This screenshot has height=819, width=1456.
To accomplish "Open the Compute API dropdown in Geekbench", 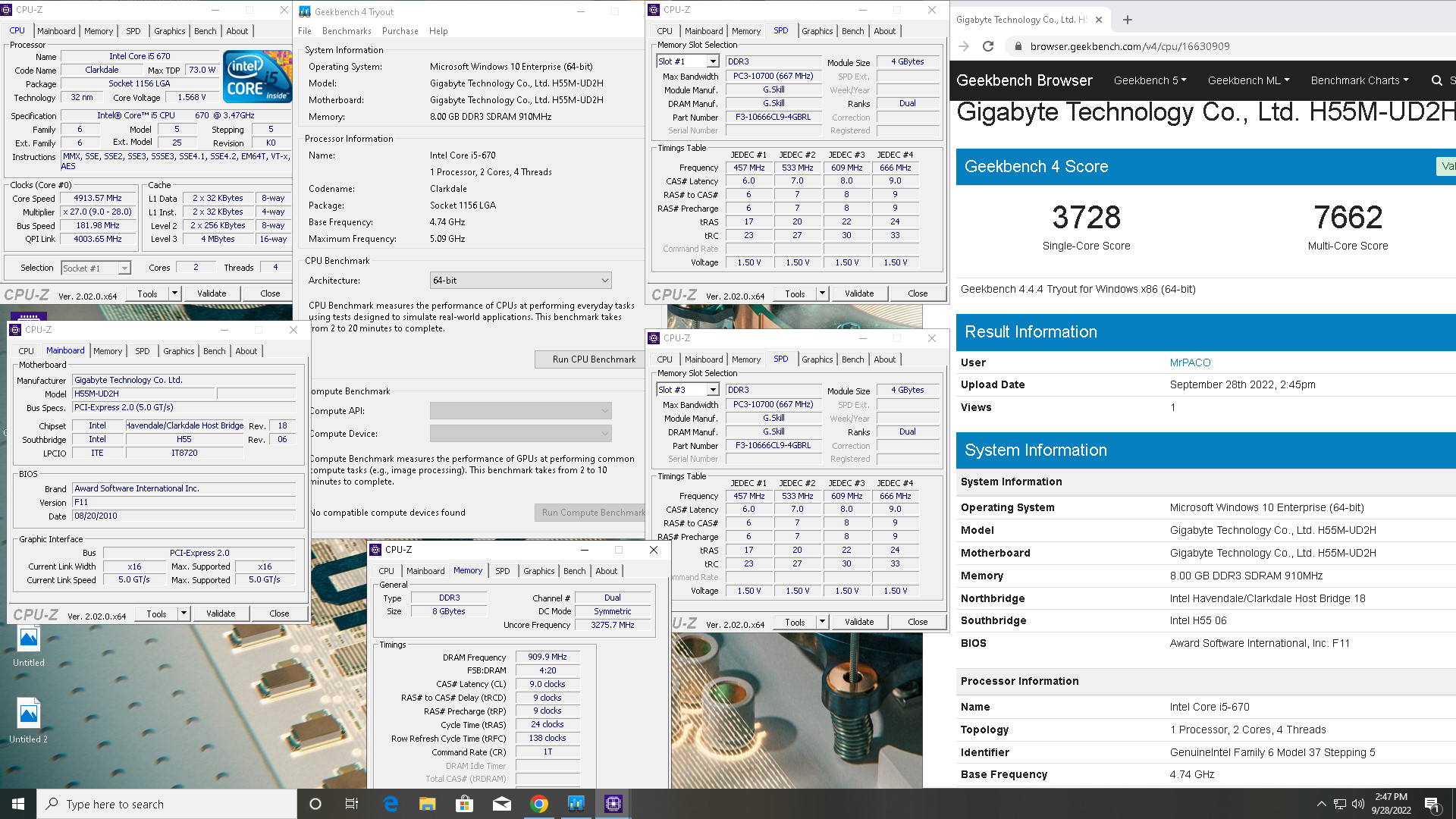I will coord(520,411).
